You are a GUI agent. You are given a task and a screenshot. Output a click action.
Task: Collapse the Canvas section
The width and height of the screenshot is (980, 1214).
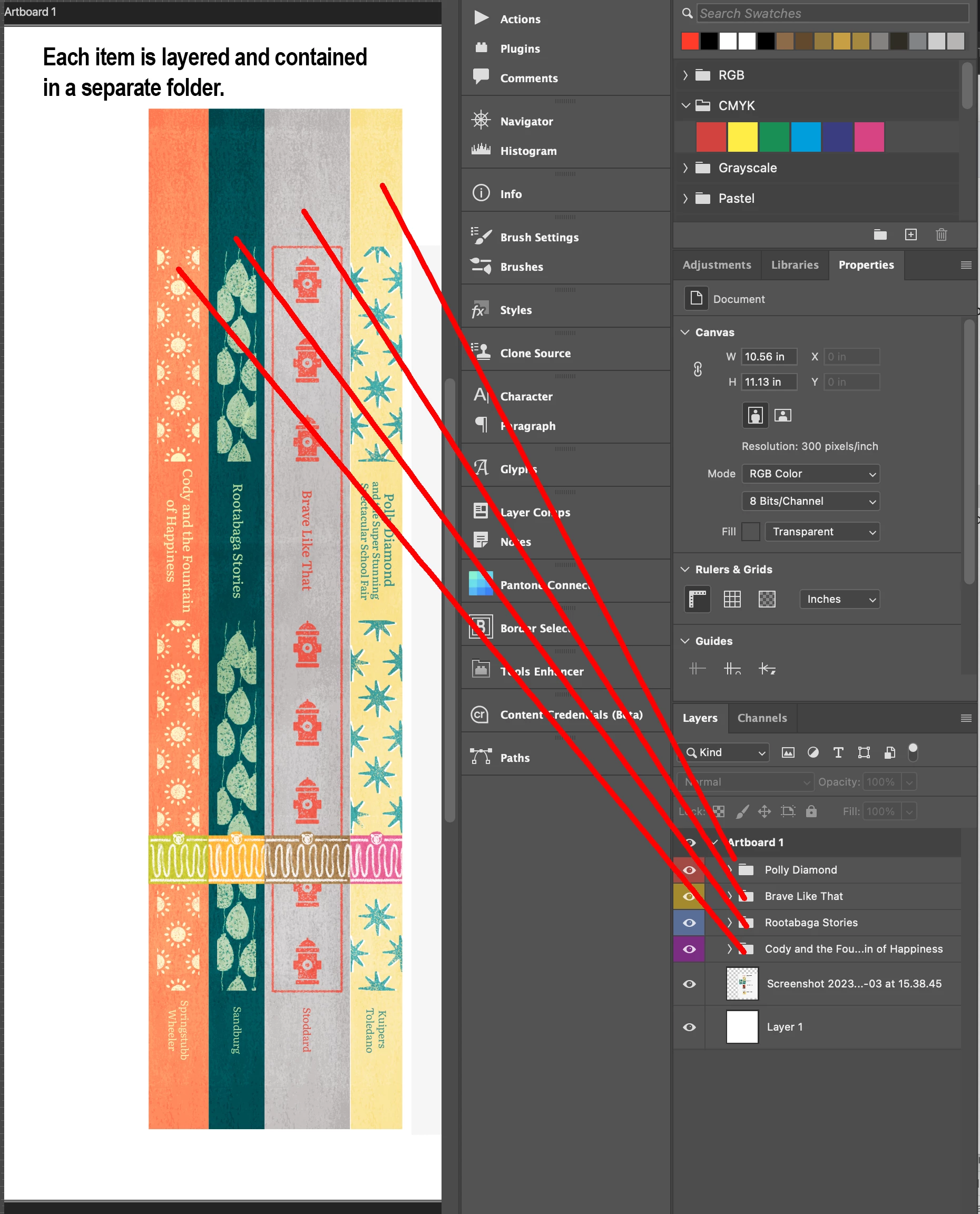coord(685,332)
